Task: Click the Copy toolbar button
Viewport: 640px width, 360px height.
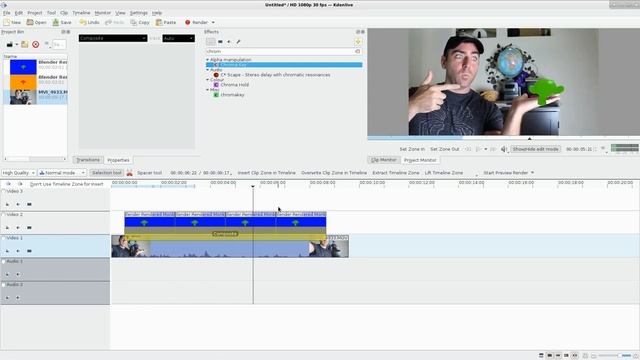Action: [x=140, y=22]
